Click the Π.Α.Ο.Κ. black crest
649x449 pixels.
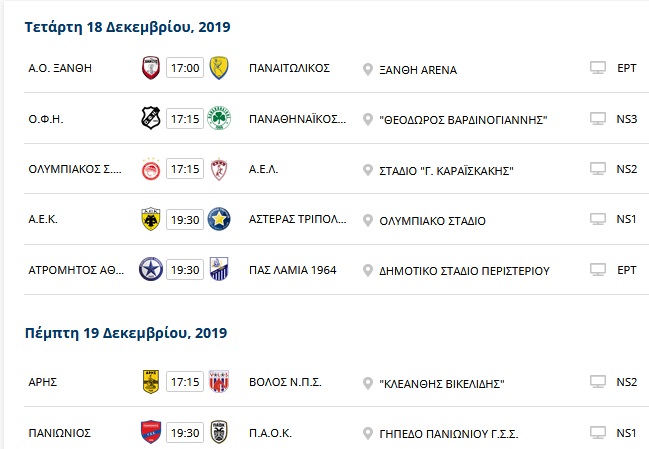tap(219, 432)
